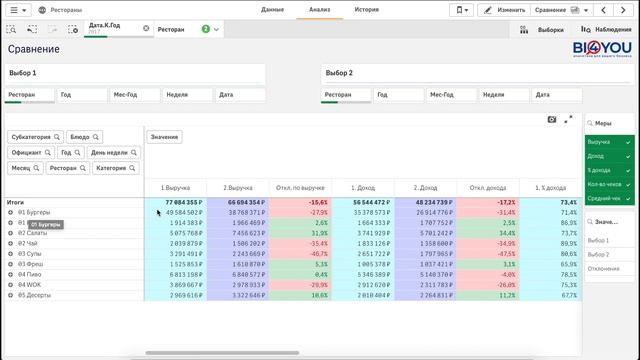The image size is (640, 360).
Task: Expand the 03 Фреш row
Action: point(11,264)
